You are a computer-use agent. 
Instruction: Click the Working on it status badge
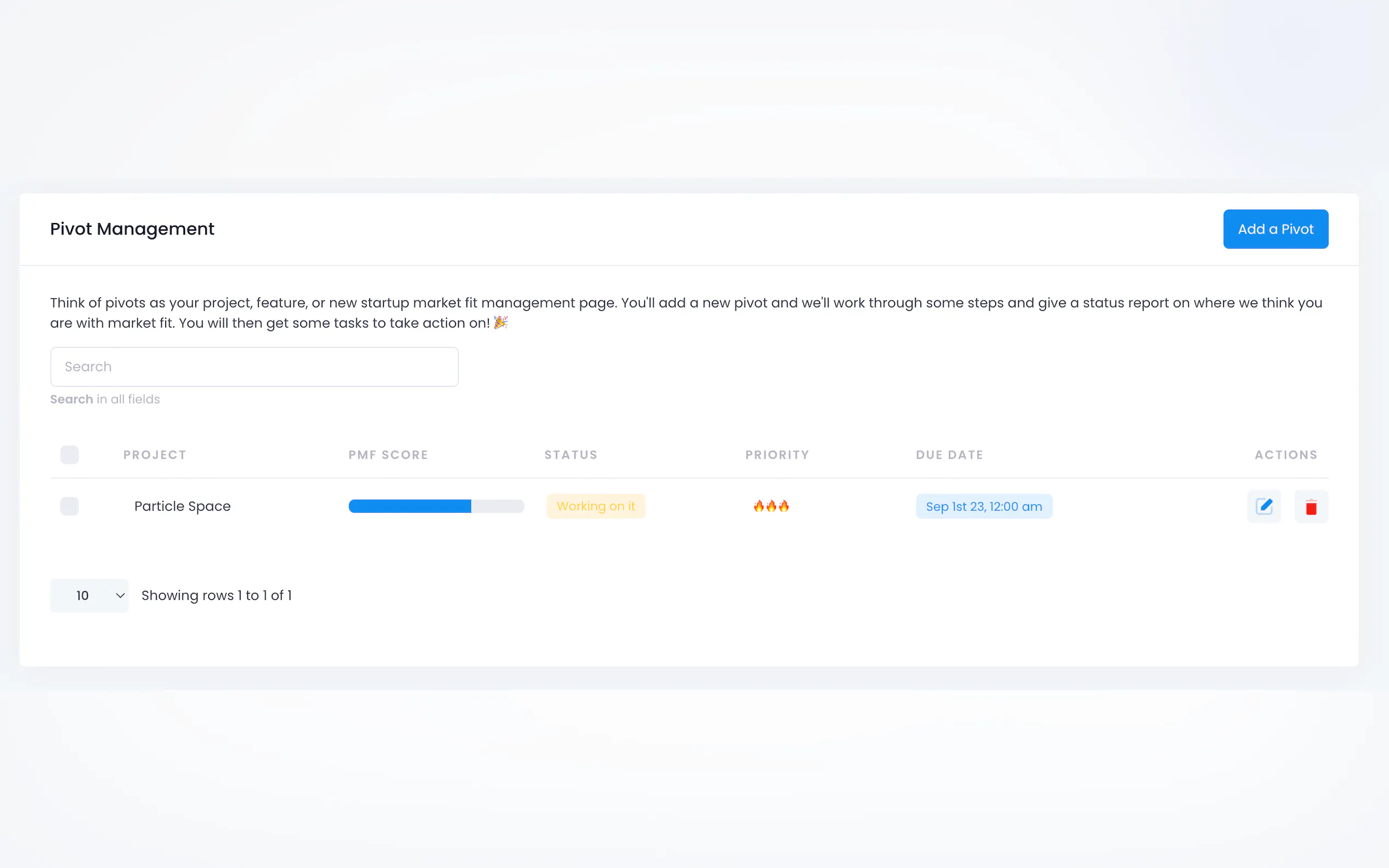click(x=596, y=506)
